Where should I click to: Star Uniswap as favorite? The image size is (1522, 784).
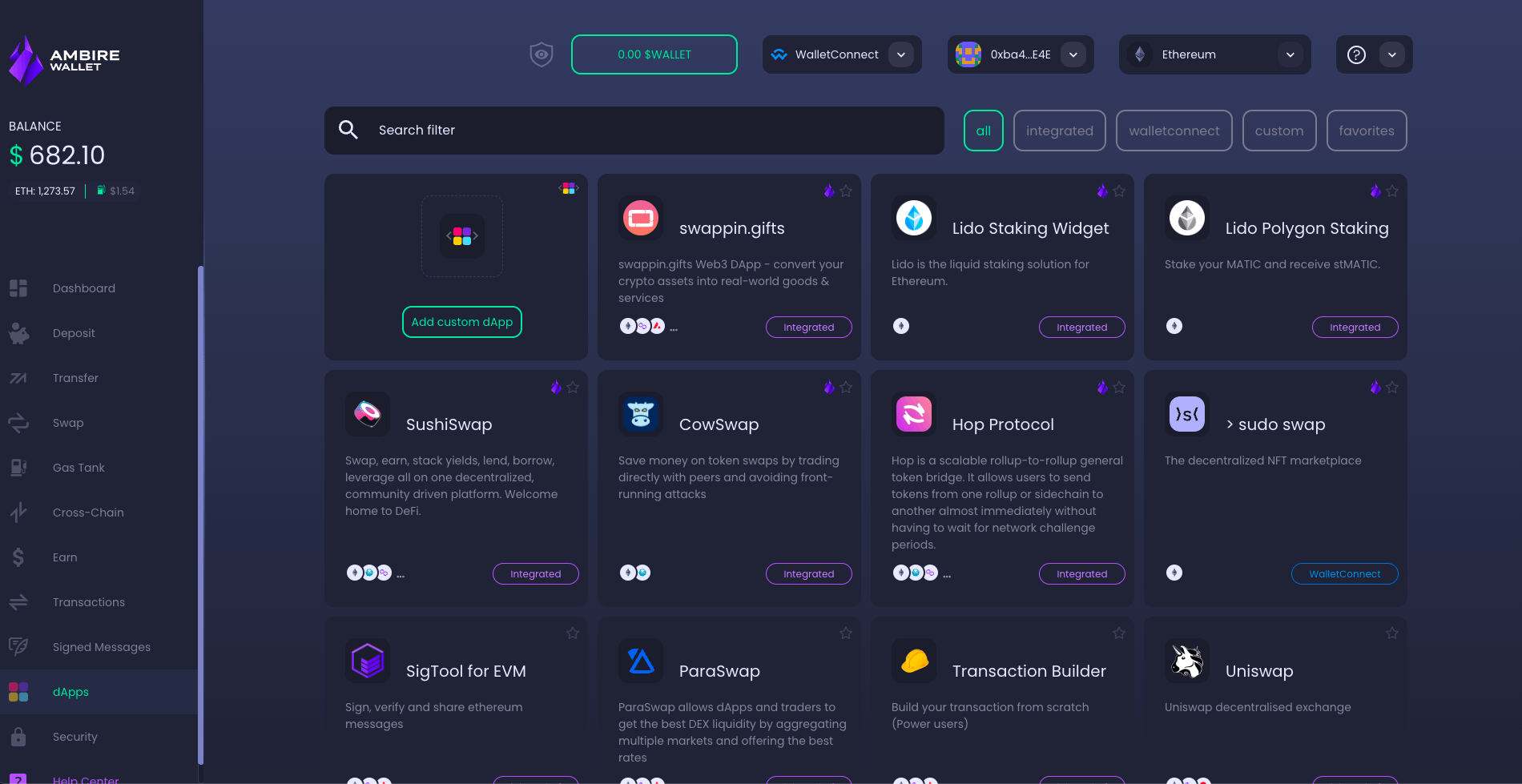1392,633
